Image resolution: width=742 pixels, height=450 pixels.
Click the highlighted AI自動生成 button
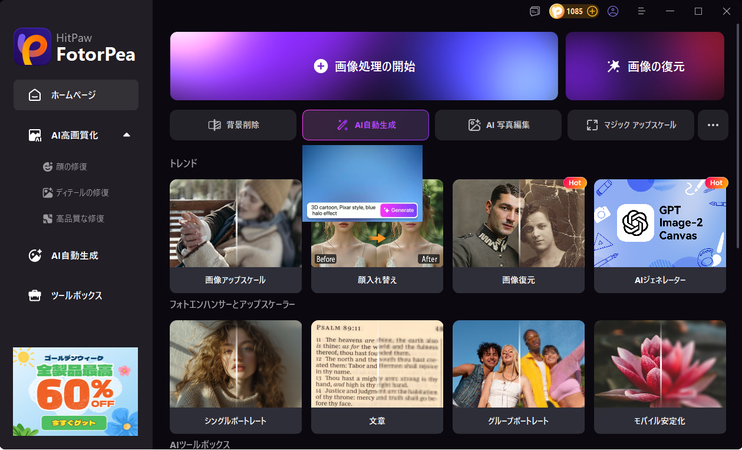click(365, 125)
